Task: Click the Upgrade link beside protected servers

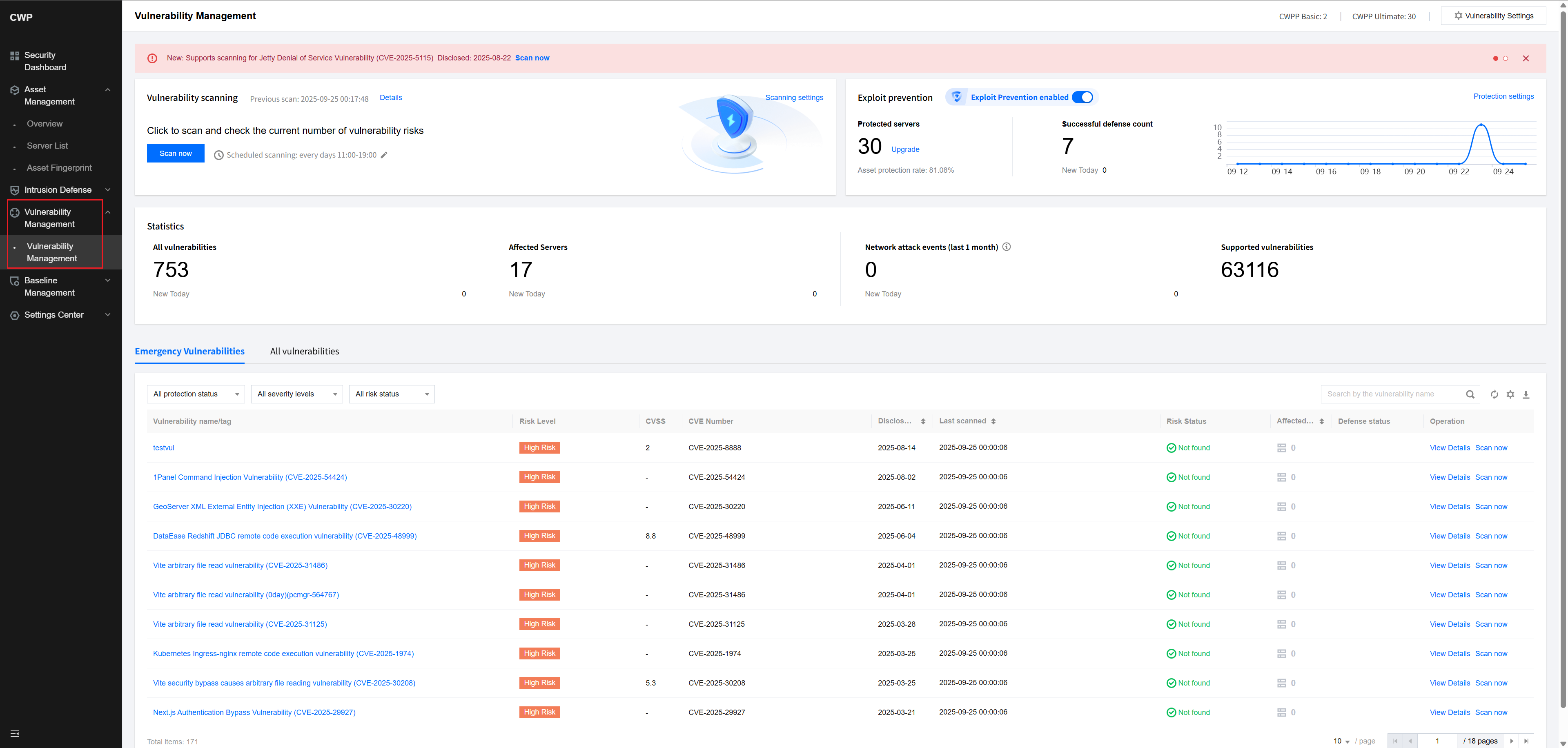Action: [x=905, y=149]
